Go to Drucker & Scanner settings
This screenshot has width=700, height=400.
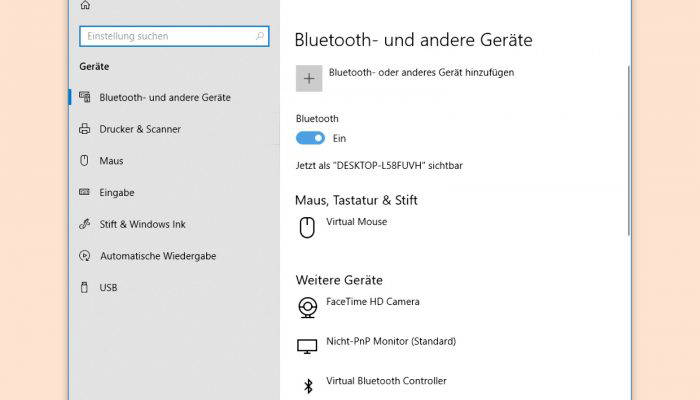pos(140,129)
